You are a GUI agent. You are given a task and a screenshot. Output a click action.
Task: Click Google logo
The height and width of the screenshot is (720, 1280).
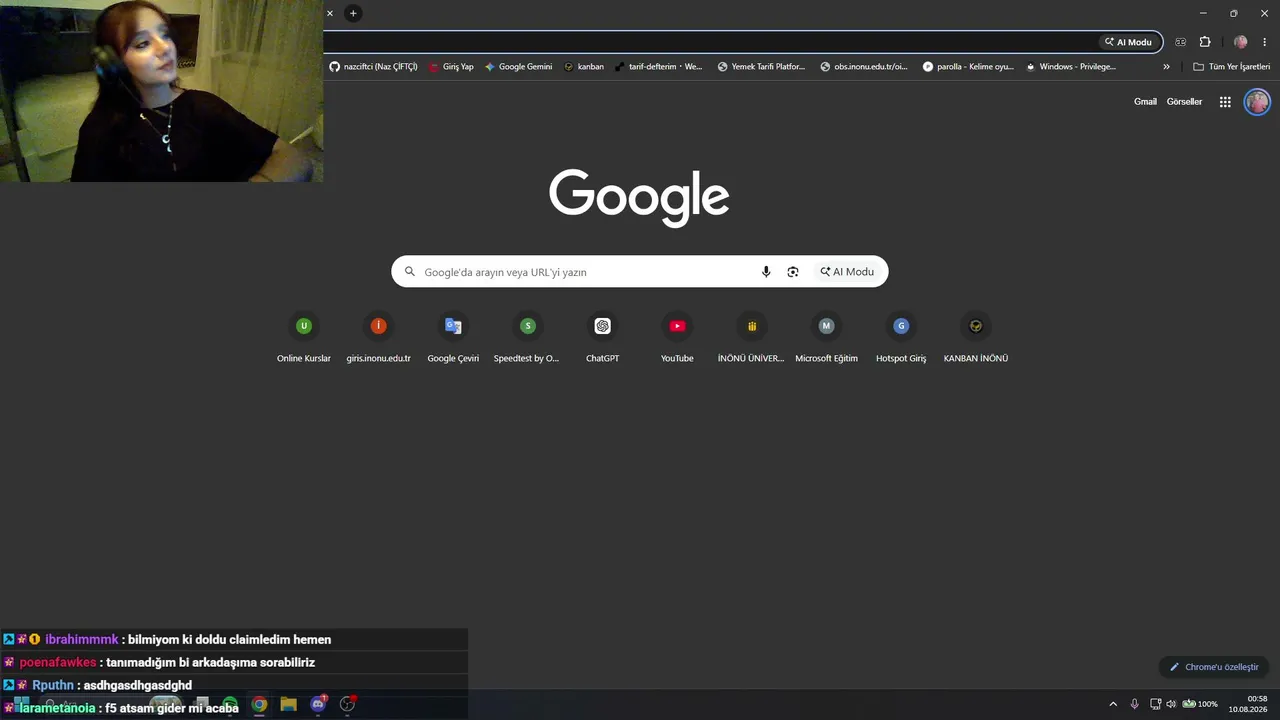pyautogui.click(x=639, y=197)
